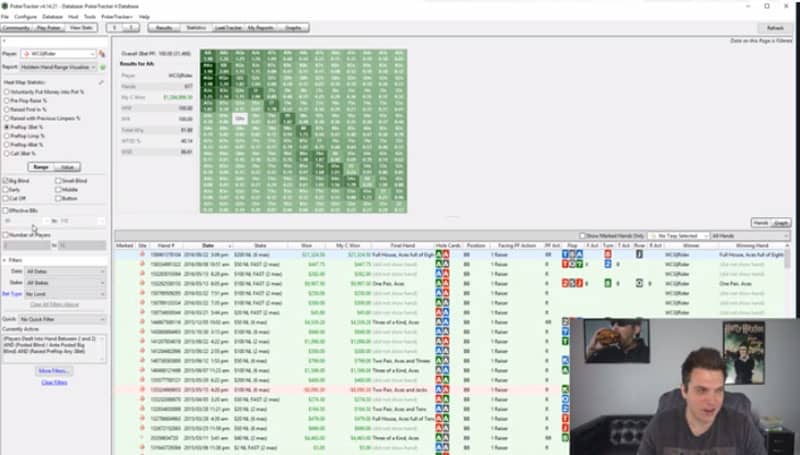
Task: Switch to the My Reports tab
Action: (261, 28)
